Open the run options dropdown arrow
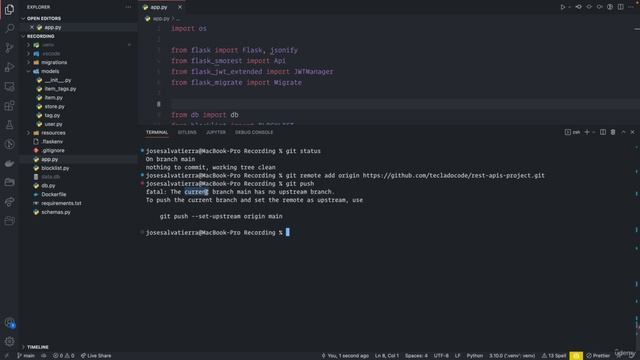 569,7
